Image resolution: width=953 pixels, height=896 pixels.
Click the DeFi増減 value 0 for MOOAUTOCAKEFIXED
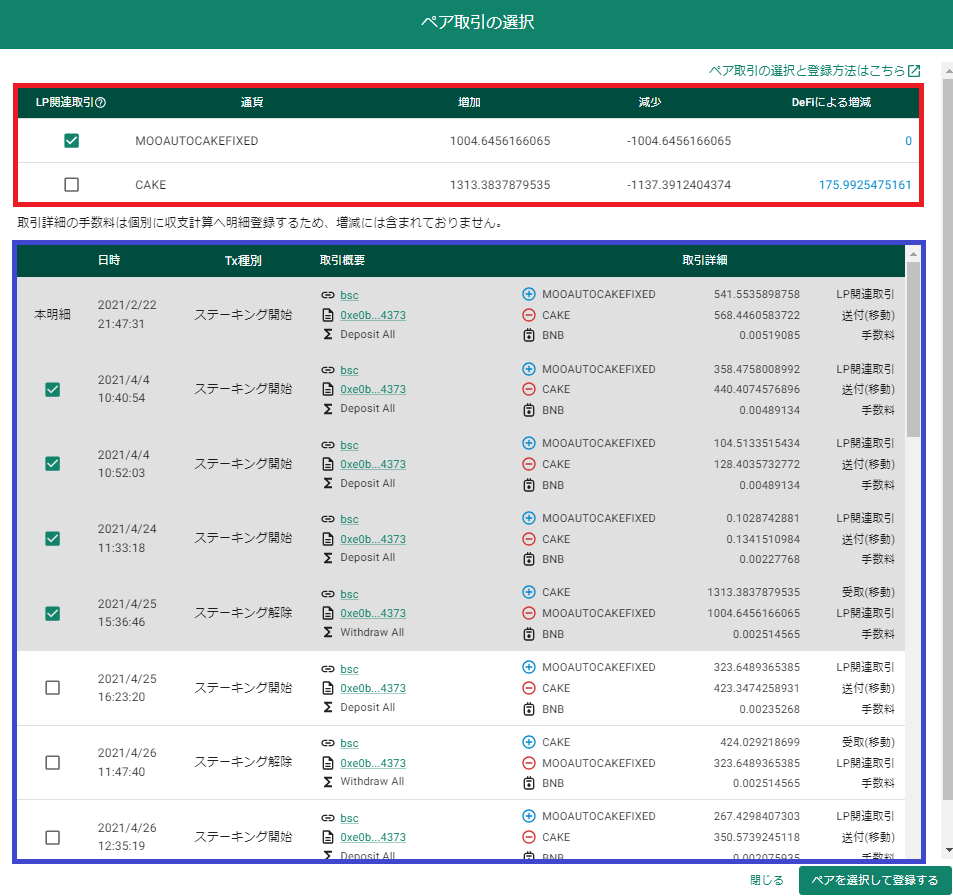(x=908, y=141)
